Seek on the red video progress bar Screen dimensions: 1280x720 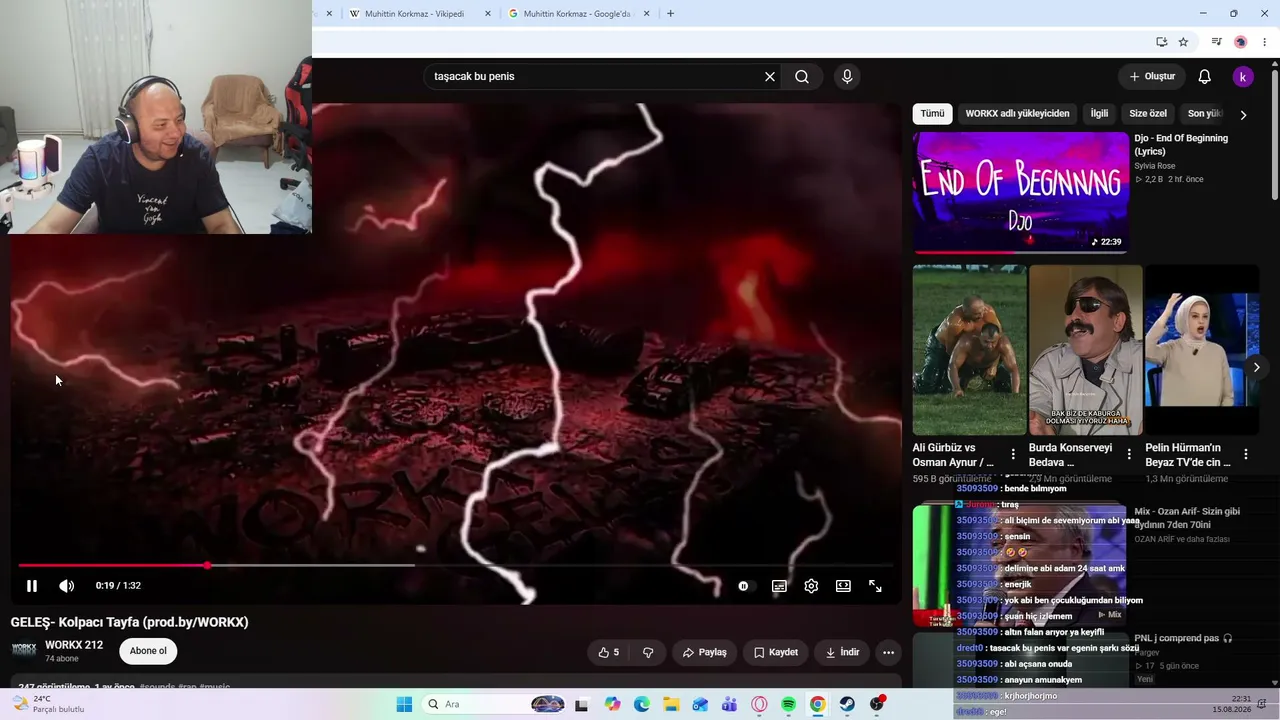tap(457, 565)
